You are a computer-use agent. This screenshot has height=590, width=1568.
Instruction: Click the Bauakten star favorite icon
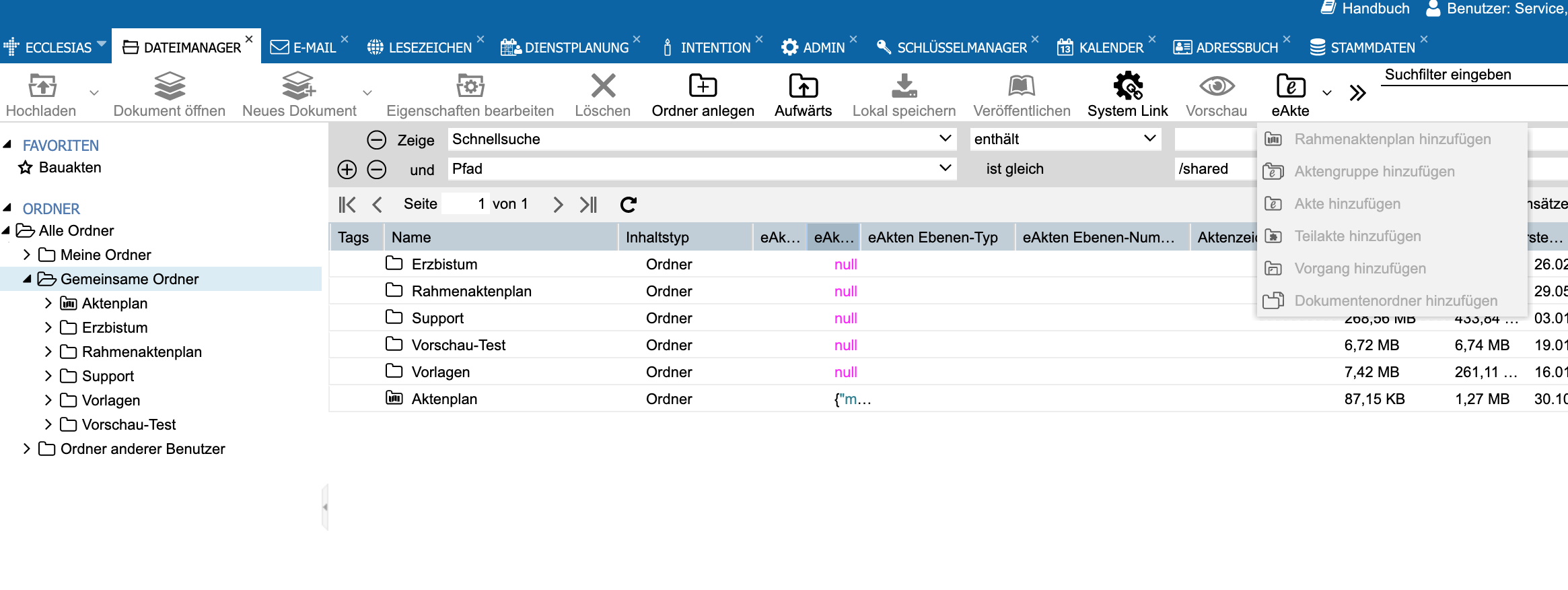26,167
